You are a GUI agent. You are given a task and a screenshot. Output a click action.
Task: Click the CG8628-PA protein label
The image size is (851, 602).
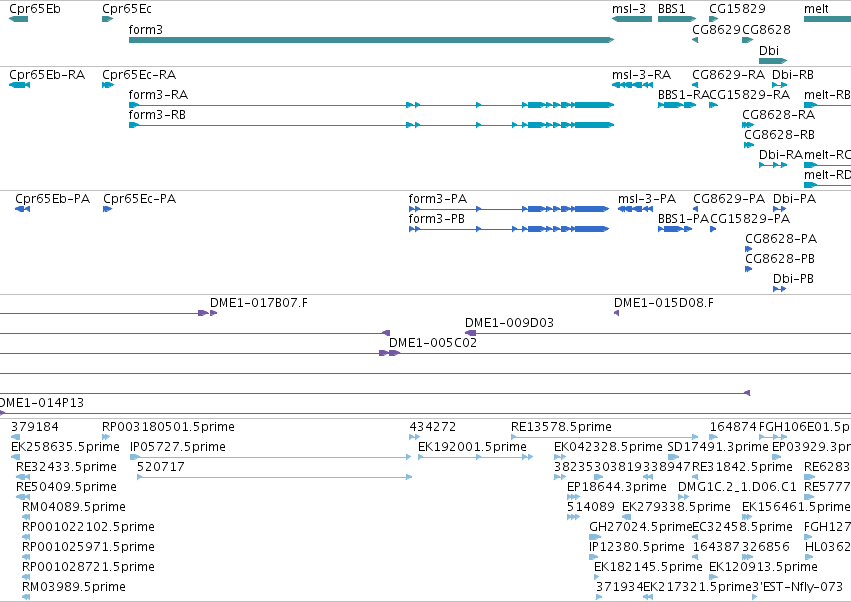pos(780,239)
